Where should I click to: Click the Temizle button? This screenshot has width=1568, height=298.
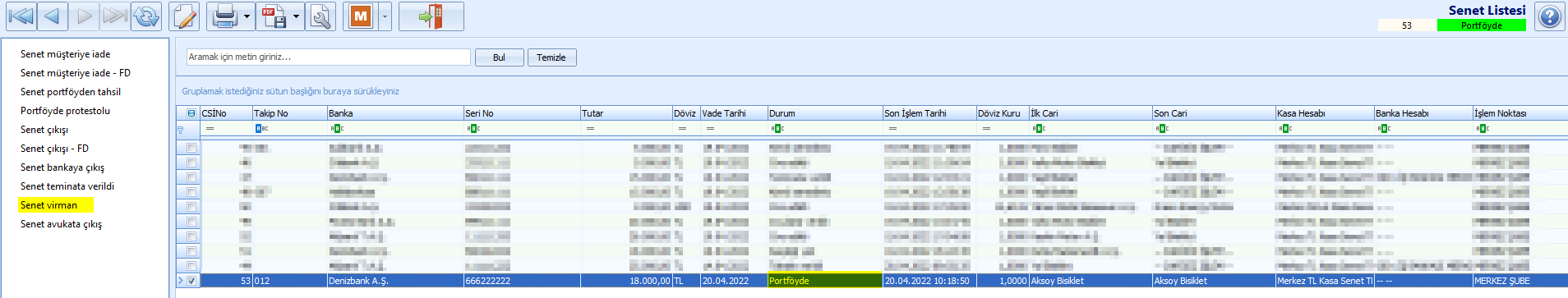coord(551,57)
